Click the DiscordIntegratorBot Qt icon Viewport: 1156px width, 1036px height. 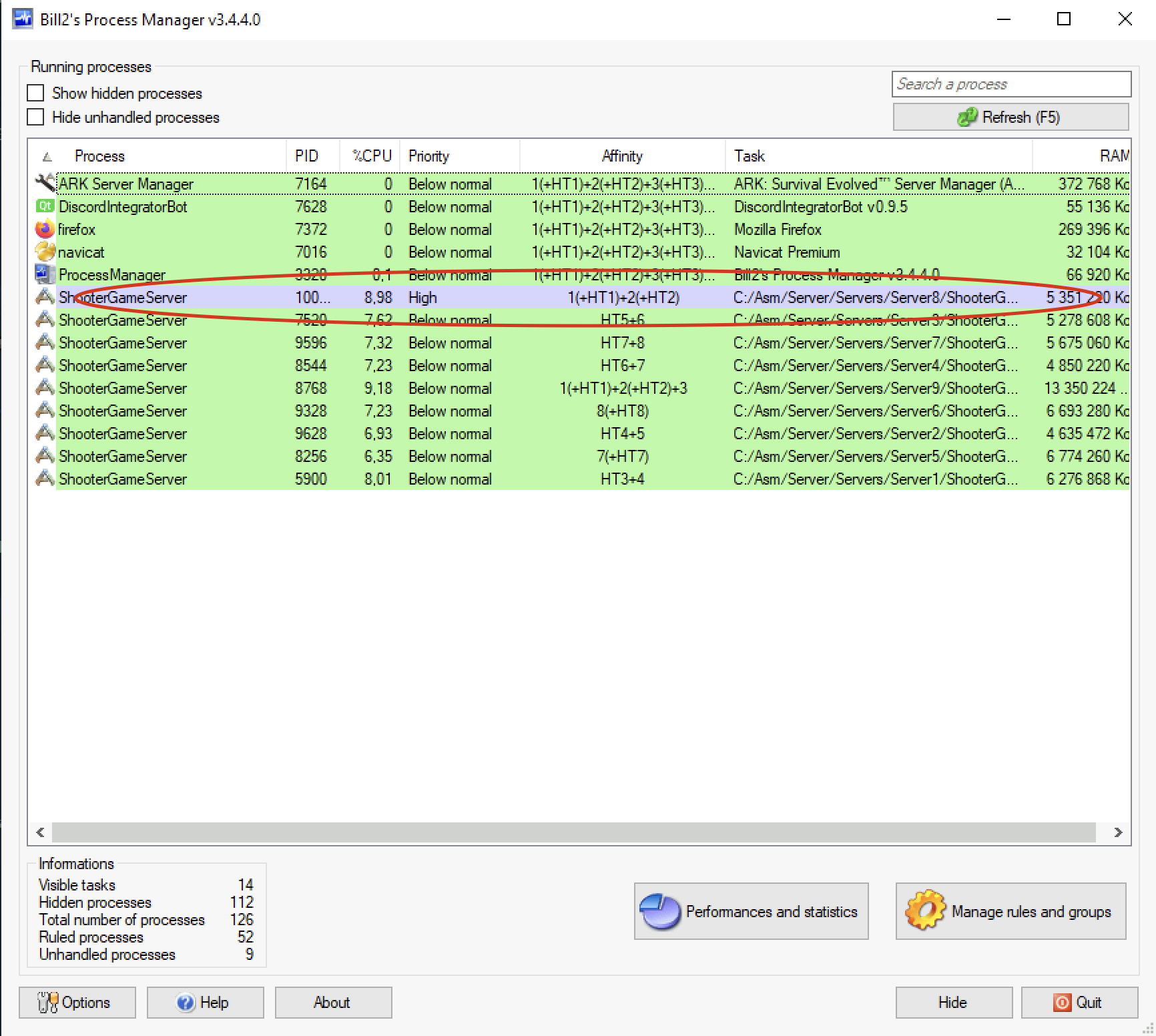(x=45, y=206)
